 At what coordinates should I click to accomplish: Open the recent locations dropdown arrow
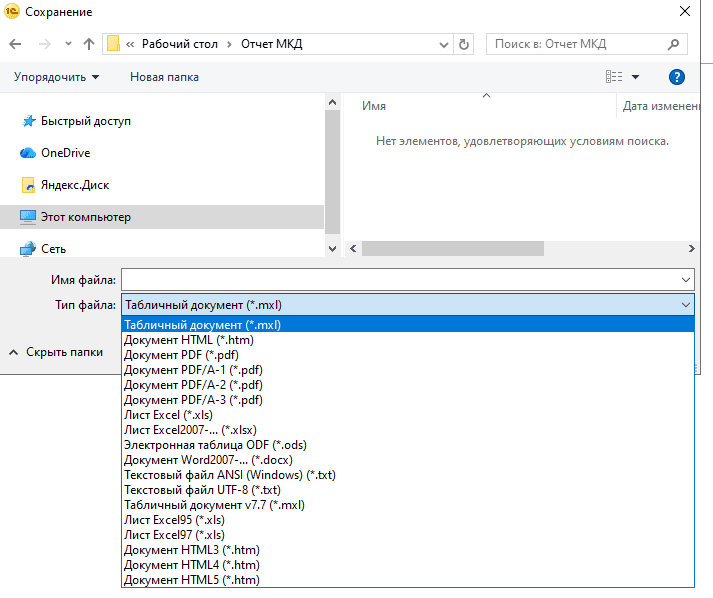(x=68, y=44)
